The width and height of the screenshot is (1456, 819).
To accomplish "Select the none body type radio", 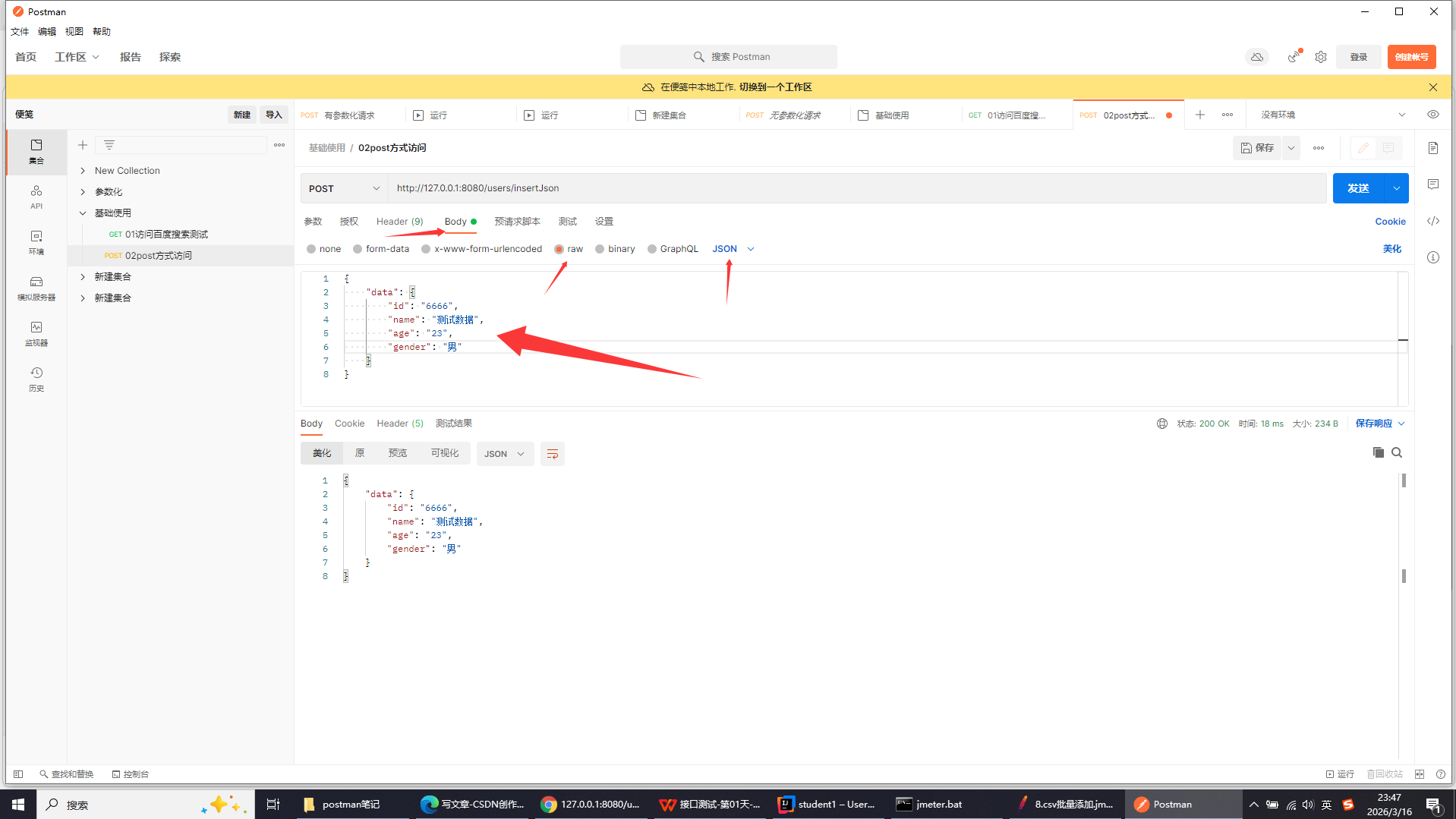I will 311,249.
